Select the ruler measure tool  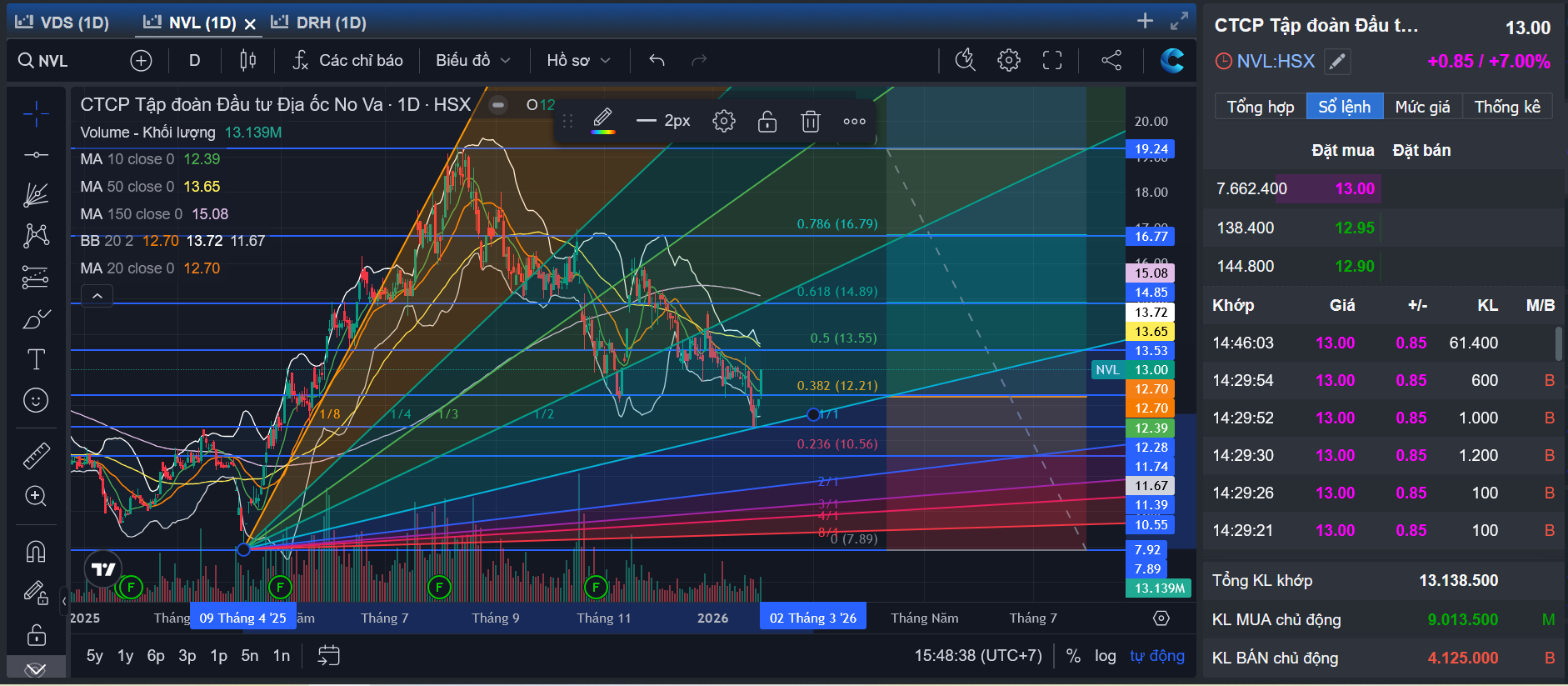click(x=36, y=456)
